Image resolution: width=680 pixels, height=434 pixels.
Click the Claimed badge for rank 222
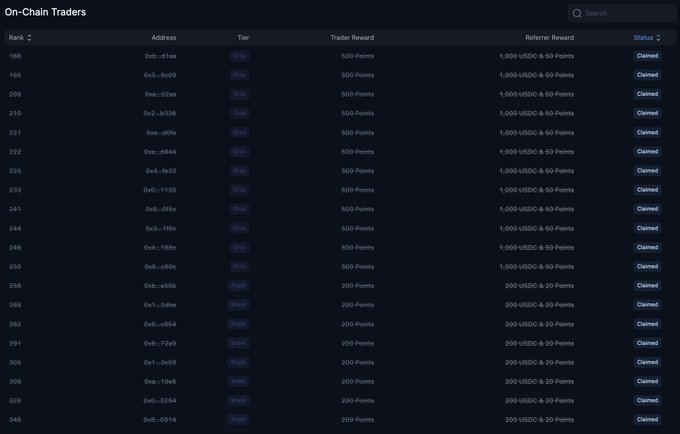[x=647, y=152]
